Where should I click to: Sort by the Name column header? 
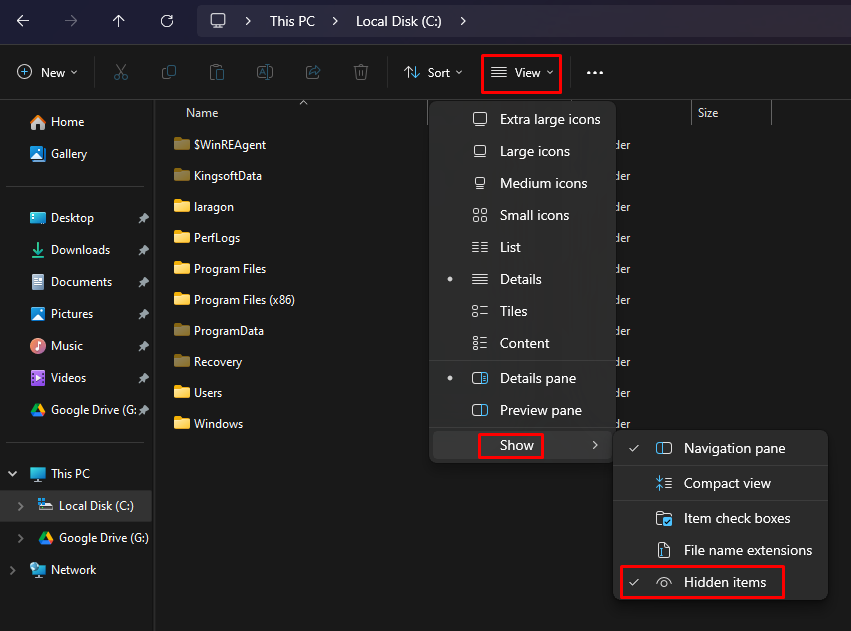click(202, 113)
